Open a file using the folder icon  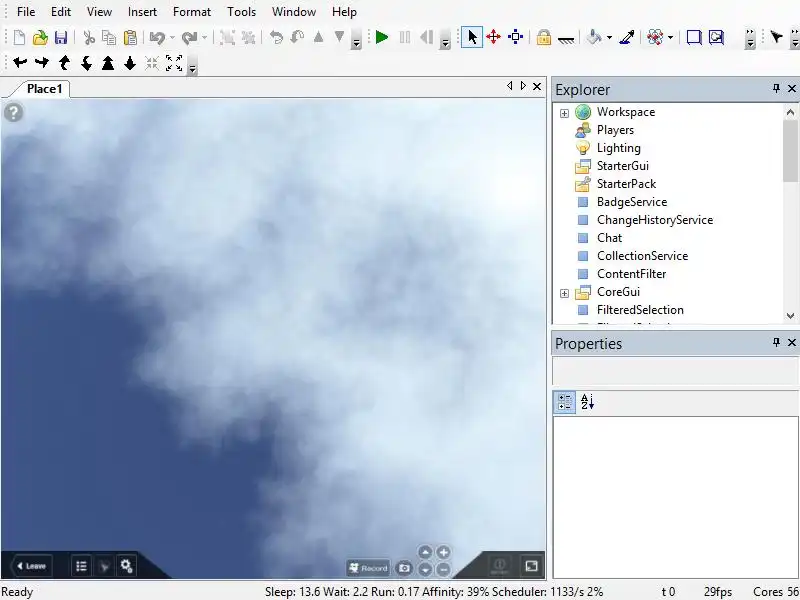point(40,37)
